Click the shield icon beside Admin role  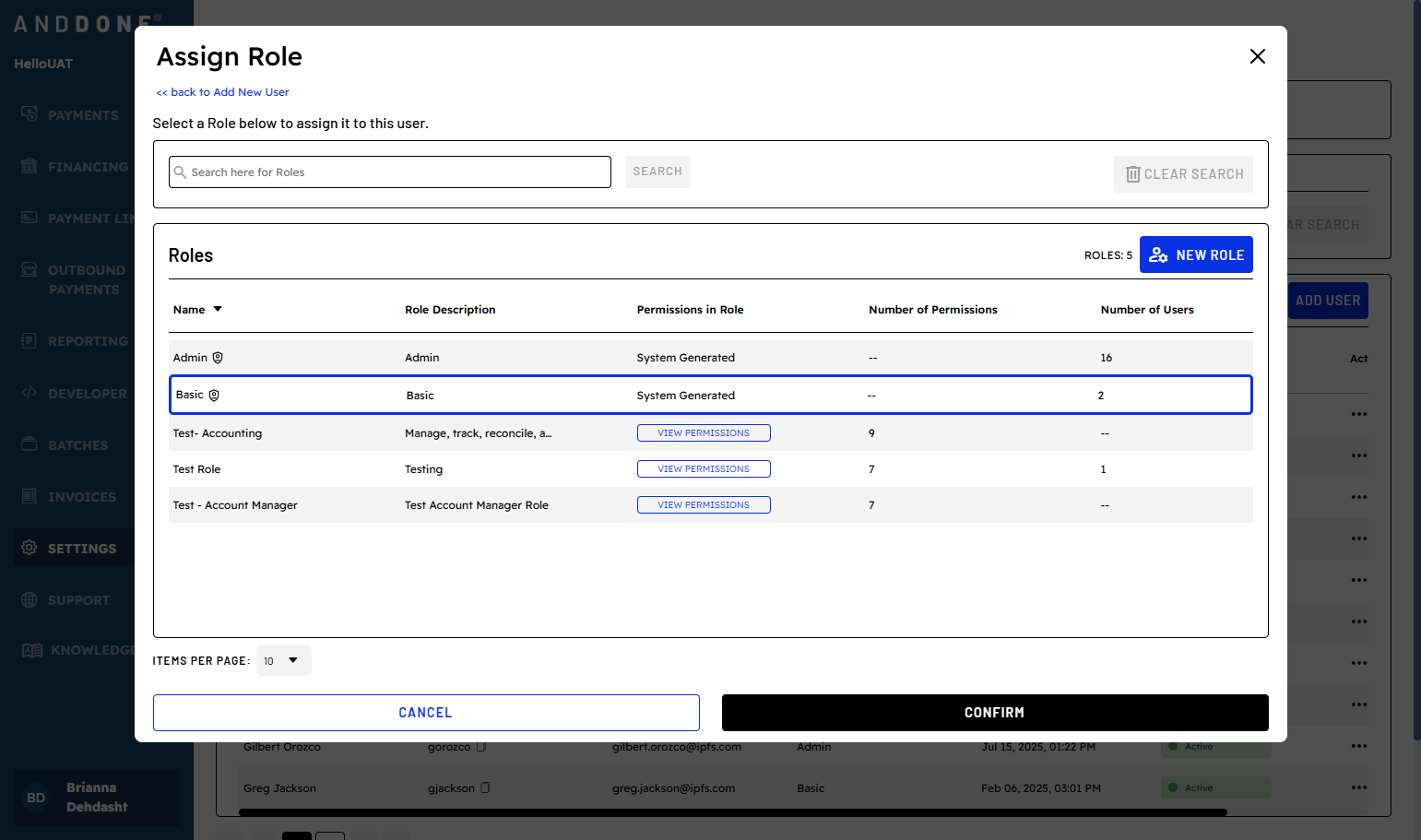pos(218,358)
